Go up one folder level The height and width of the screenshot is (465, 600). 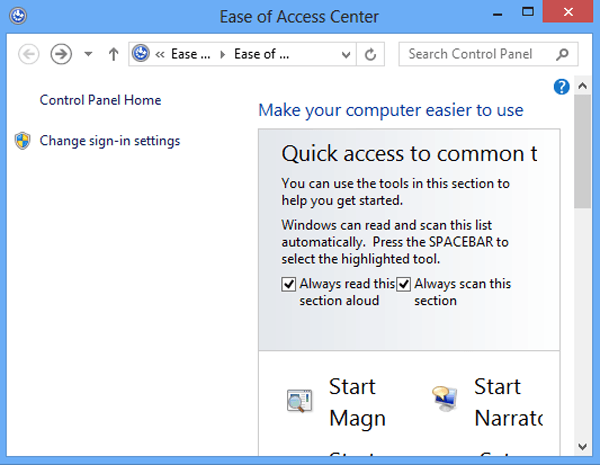click(x=113, y=54)
